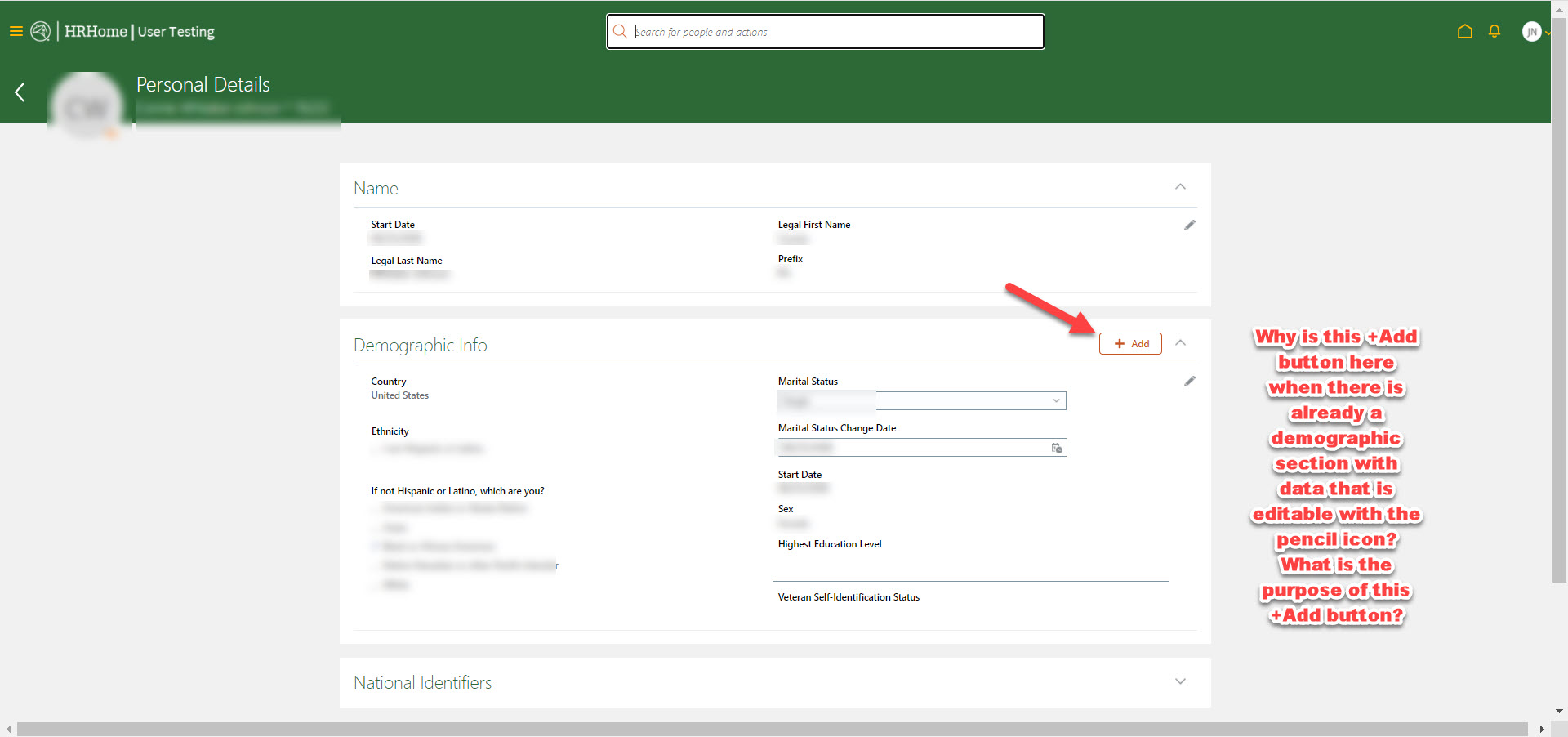Click the HRHome globe logo
The height and width of the screenshot is (737, 1568).
40,31
